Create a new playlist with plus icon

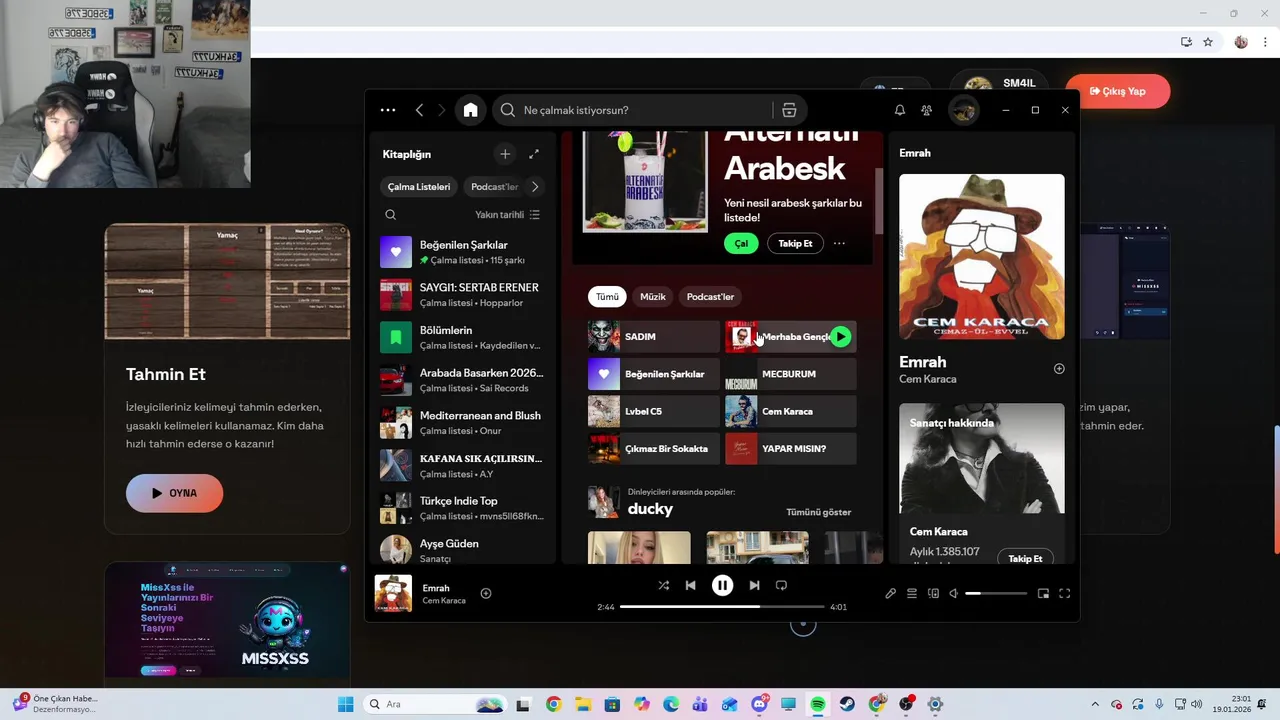[x=505, y=154]
